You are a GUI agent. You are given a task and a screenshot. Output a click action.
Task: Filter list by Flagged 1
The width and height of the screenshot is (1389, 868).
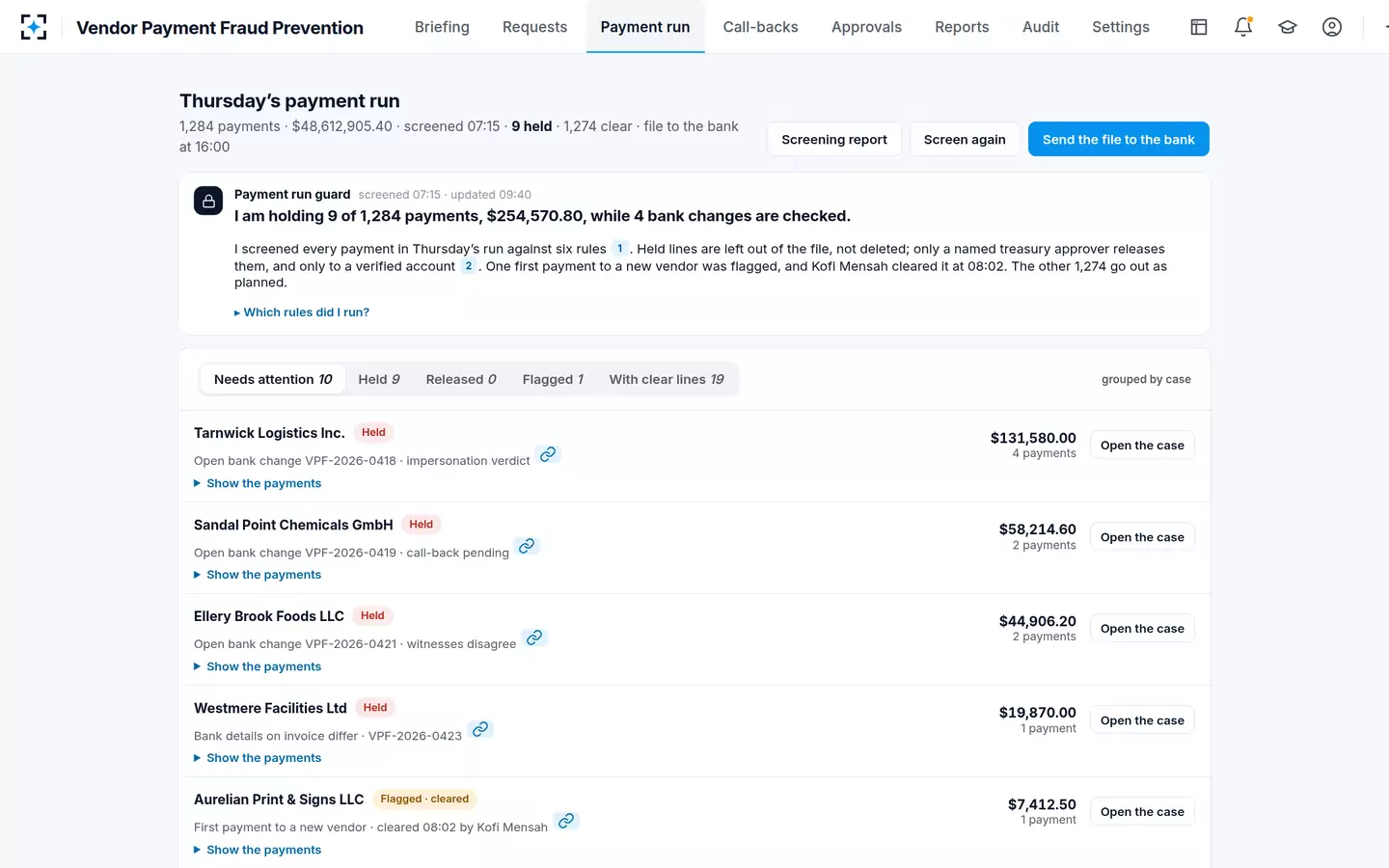click(x=553, y=379)
